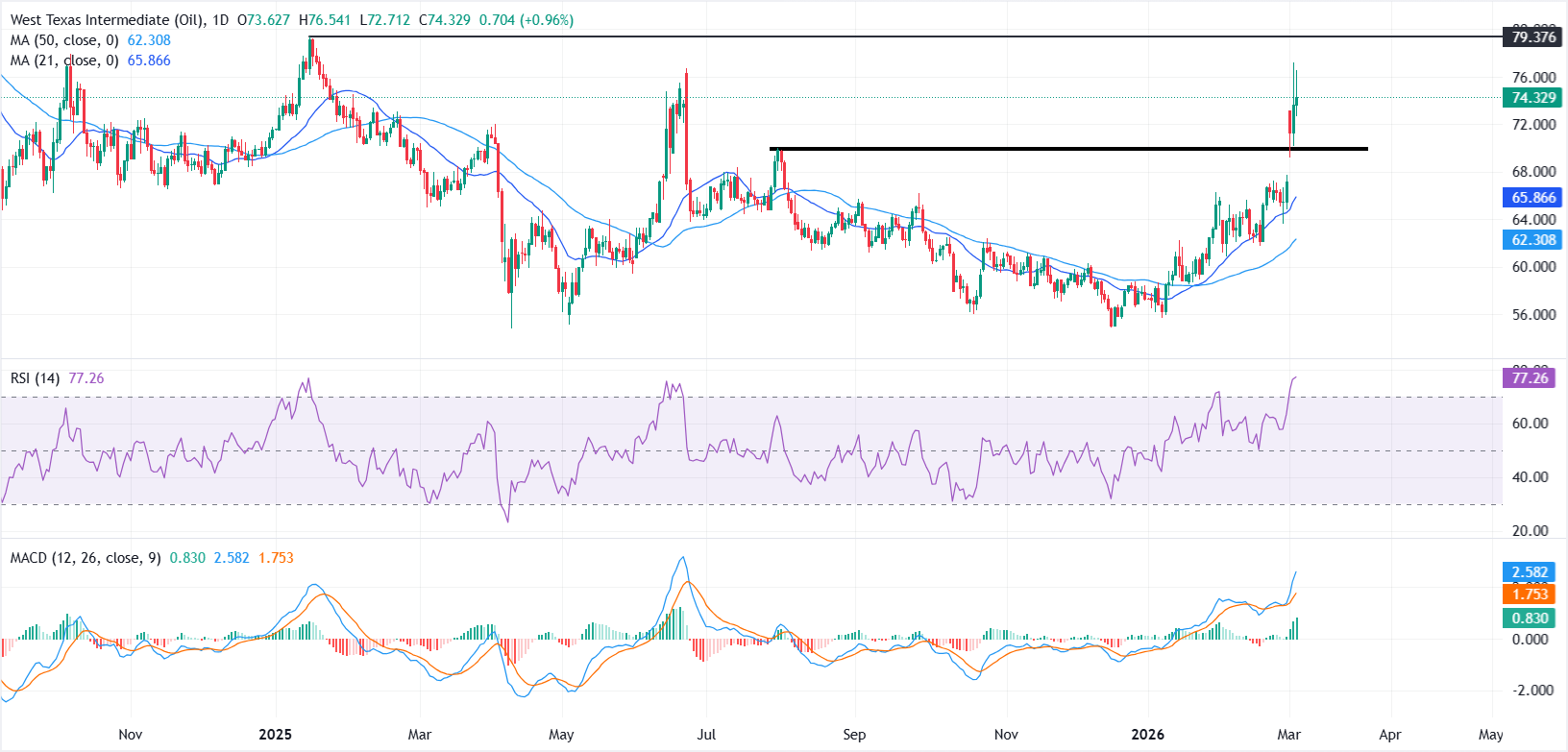This screenshot has height=752, width=1568.
Task: Select the thick black horizontal resistance line
Action: pyautogui.click(x=1057, y=149)
